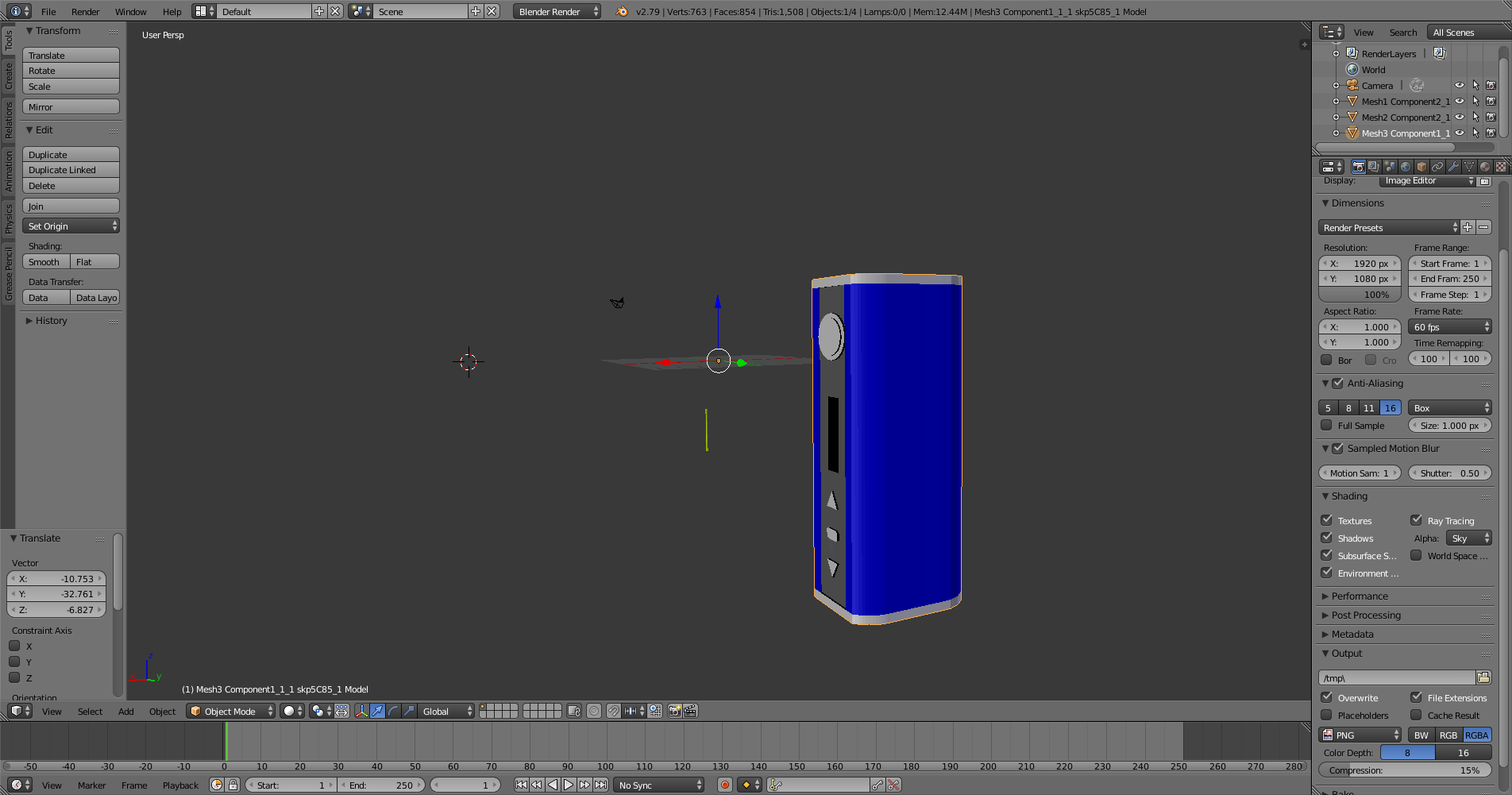Switch to the Material properties tab
Image resolution: width=1512 pixels, height=795 pixels.
point(1485,167)
